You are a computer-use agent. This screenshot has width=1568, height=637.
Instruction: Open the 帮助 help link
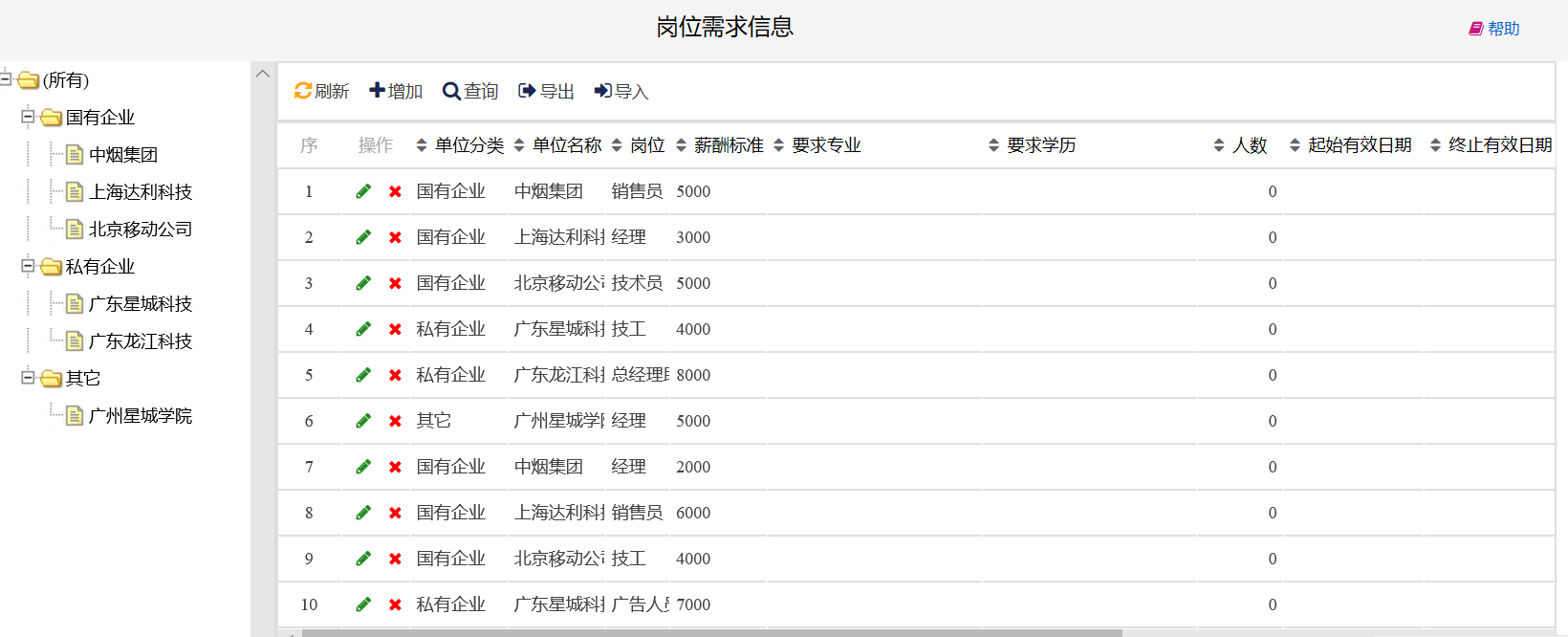tap(1504, 29)
